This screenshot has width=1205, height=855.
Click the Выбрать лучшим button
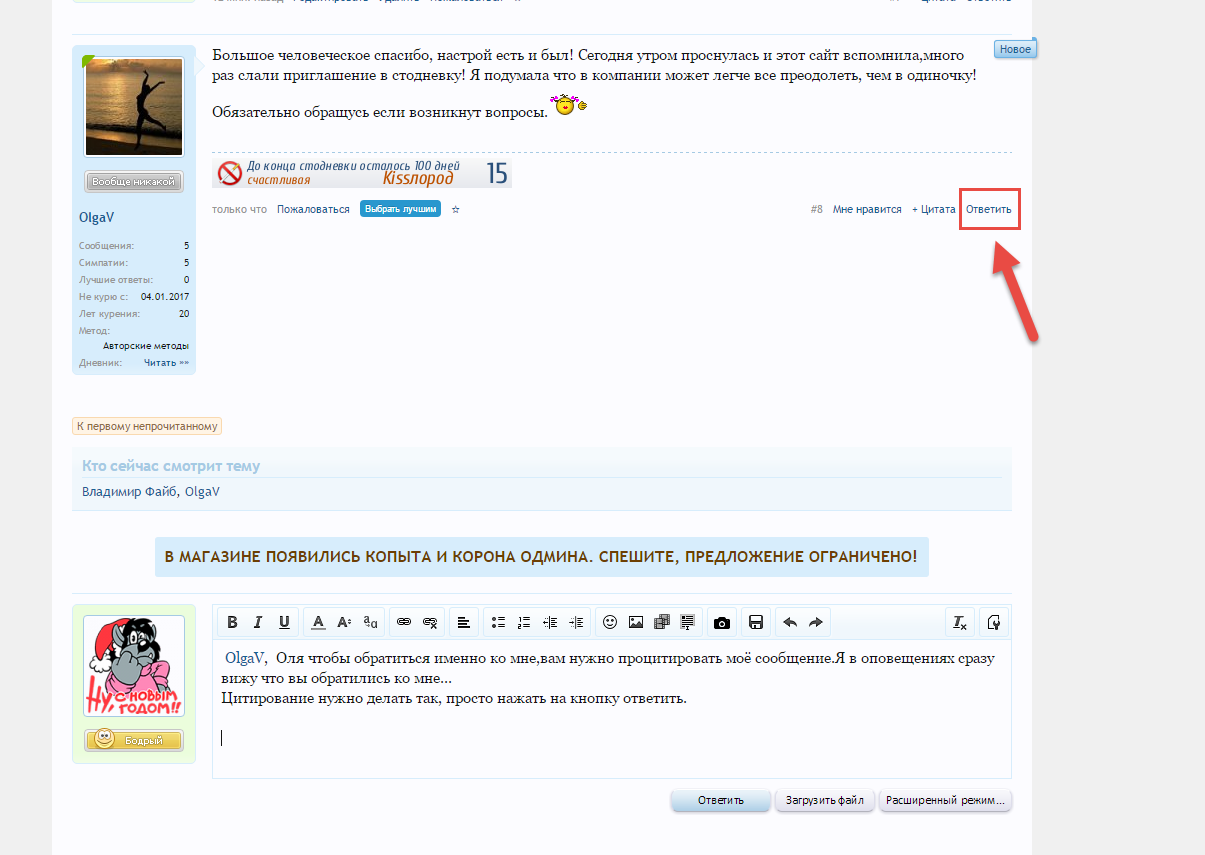(400, 209)
